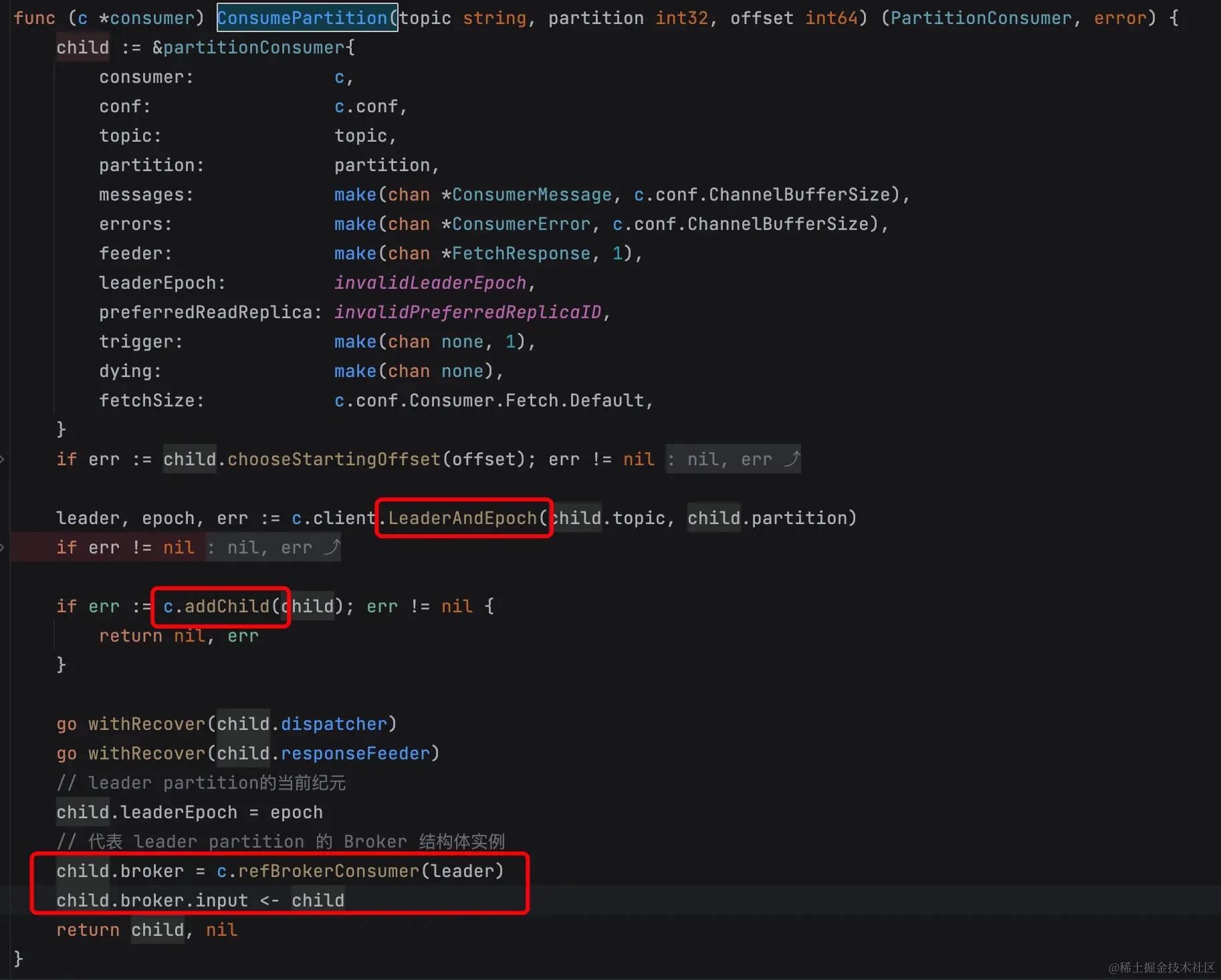Click the FetchResponse type name
This screenshot has height=980, width=1221.
click(x=521, y=253)
